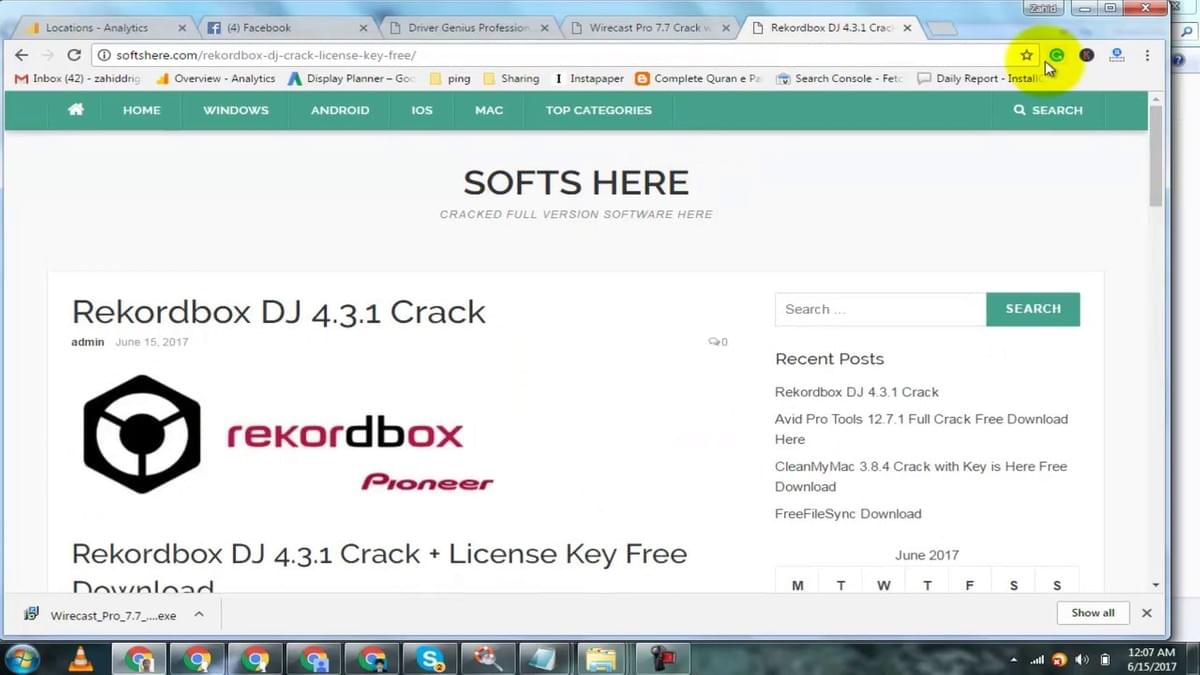
Task: Show hidden system tray icons
Action: click(1014, 660)
